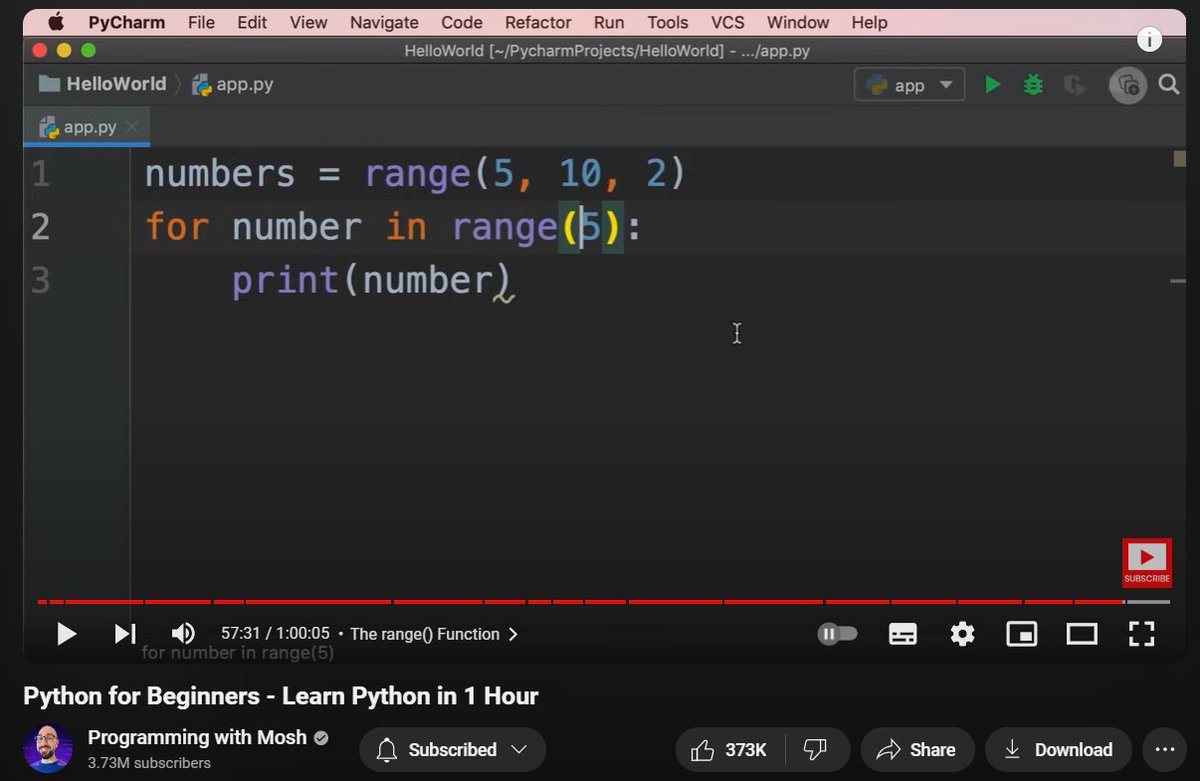Open the Window menu
The width and height of the screenshot is (1200, 781).
pos(797,22)
